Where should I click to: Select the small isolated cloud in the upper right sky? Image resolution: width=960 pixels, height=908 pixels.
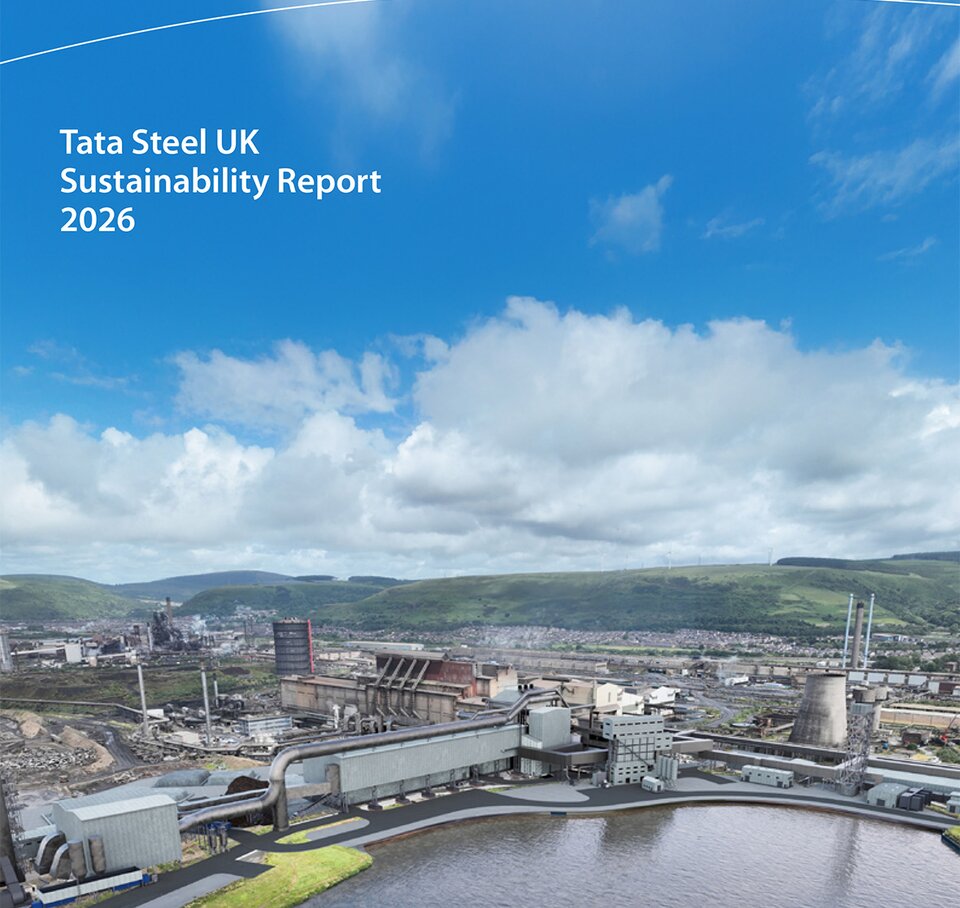(x=631, y=214)
